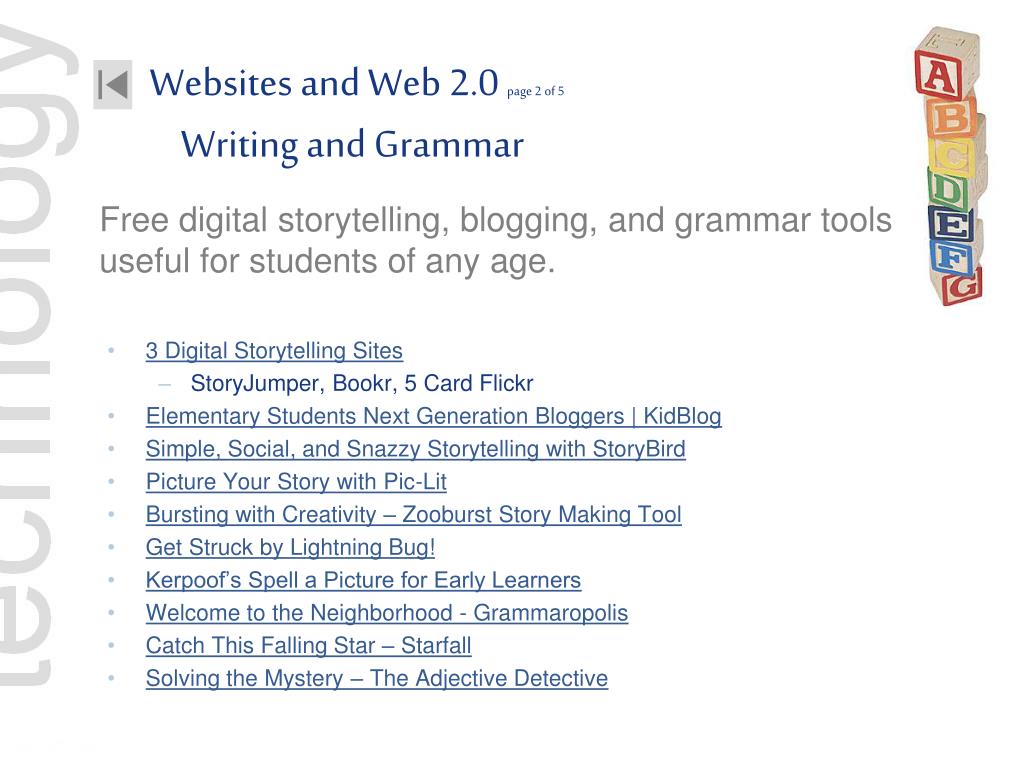
Task: Follow Catch This Falling Star Starfall link
Action: pyautogui.click(x=308, y=645)
